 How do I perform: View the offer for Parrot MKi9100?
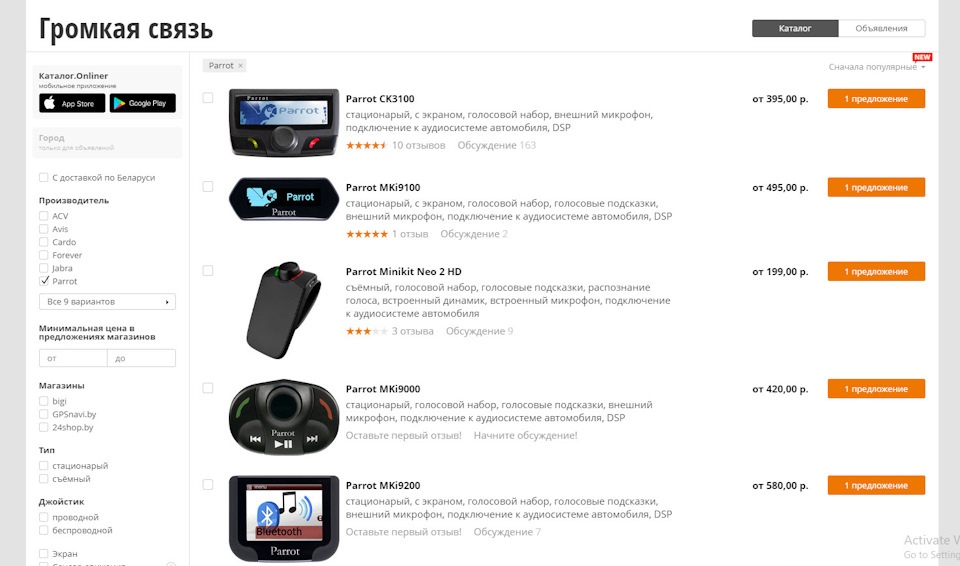coord(876,187)
